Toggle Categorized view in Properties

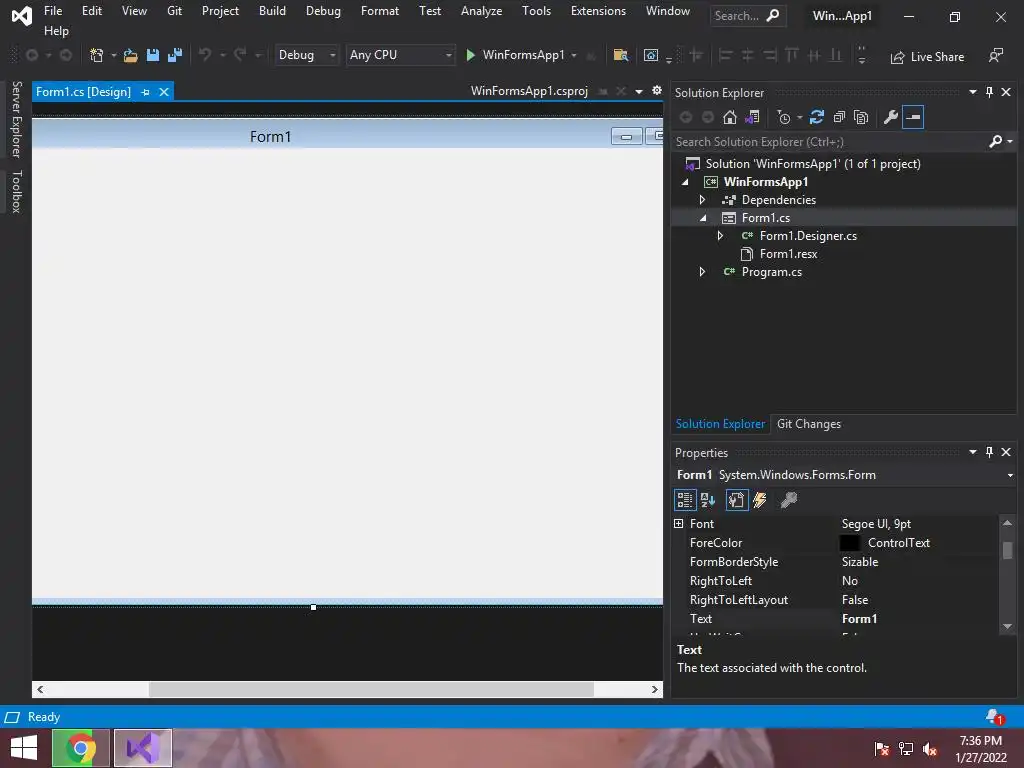coord(685,500)
